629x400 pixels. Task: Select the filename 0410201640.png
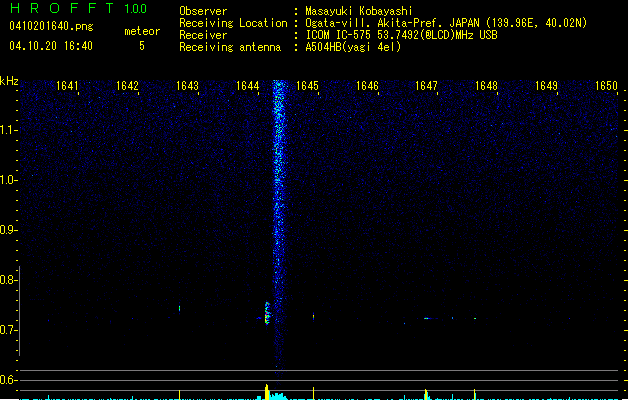[x=51, y=26]
